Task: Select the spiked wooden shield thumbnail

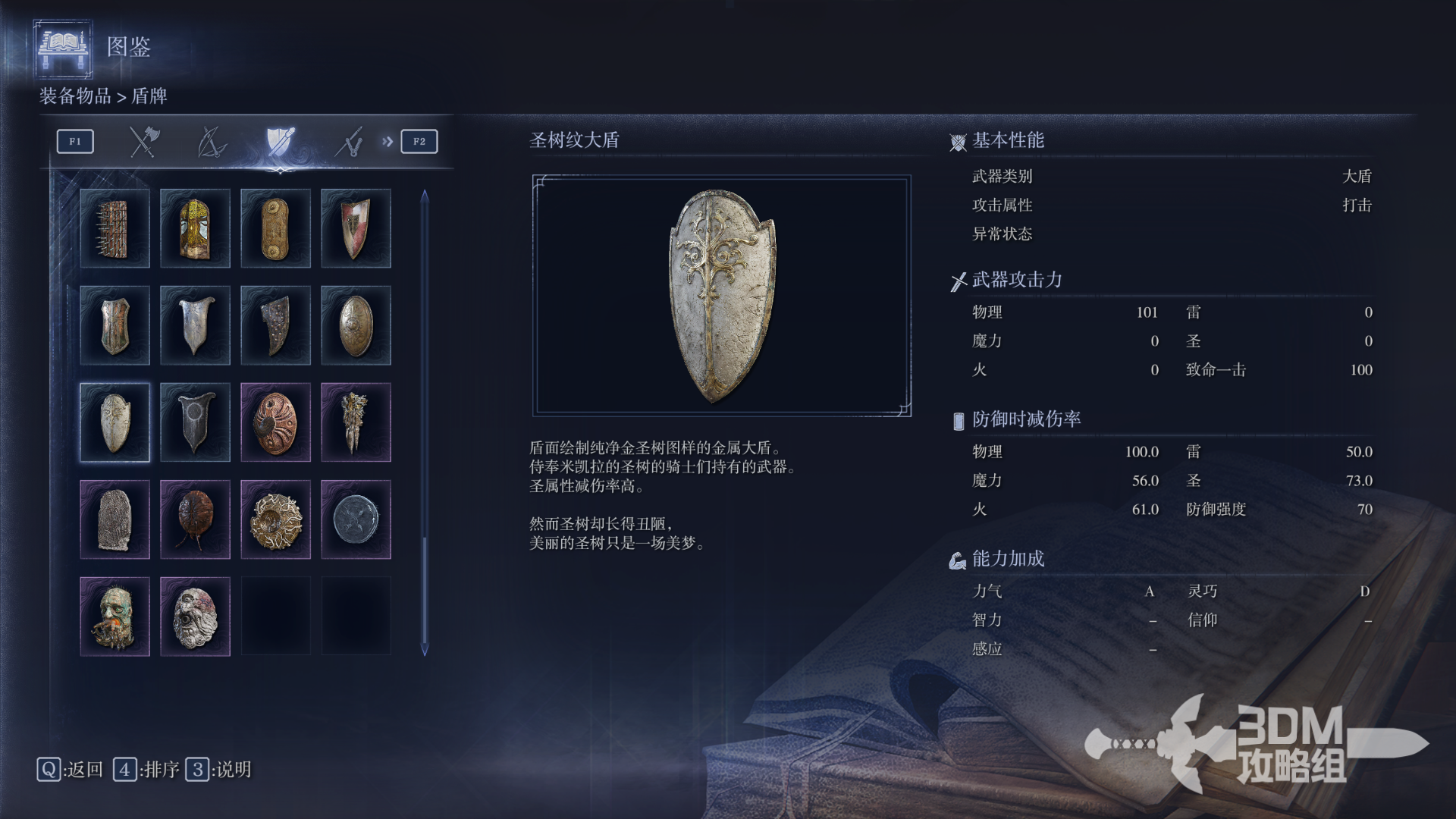Action: click(x=115, y=228)
